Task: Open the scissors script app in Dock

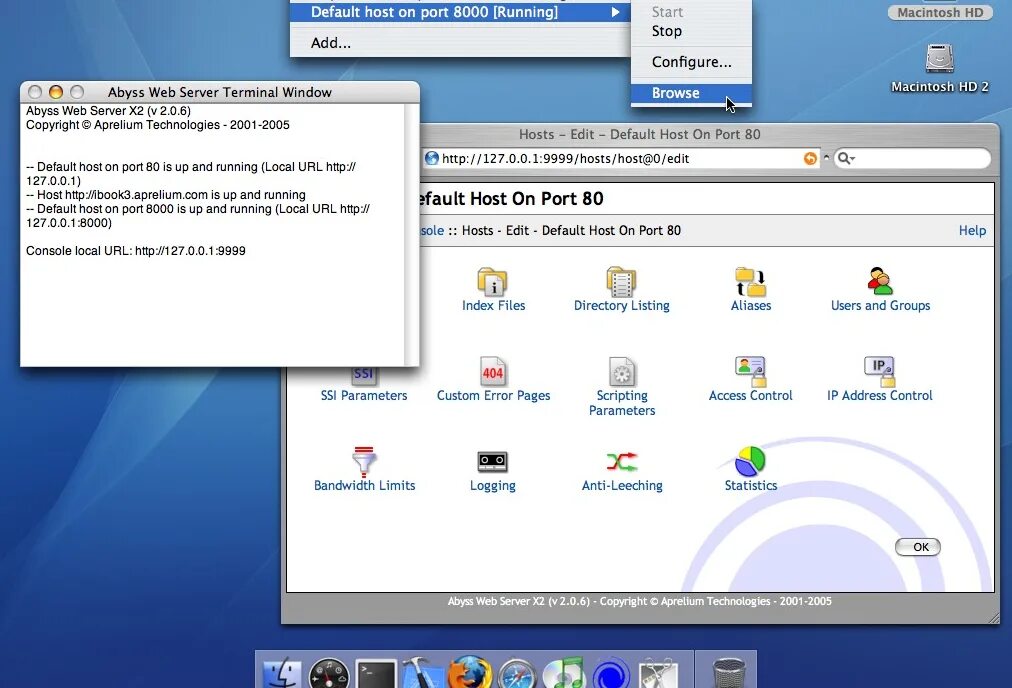Action: [x=658, y=674]
